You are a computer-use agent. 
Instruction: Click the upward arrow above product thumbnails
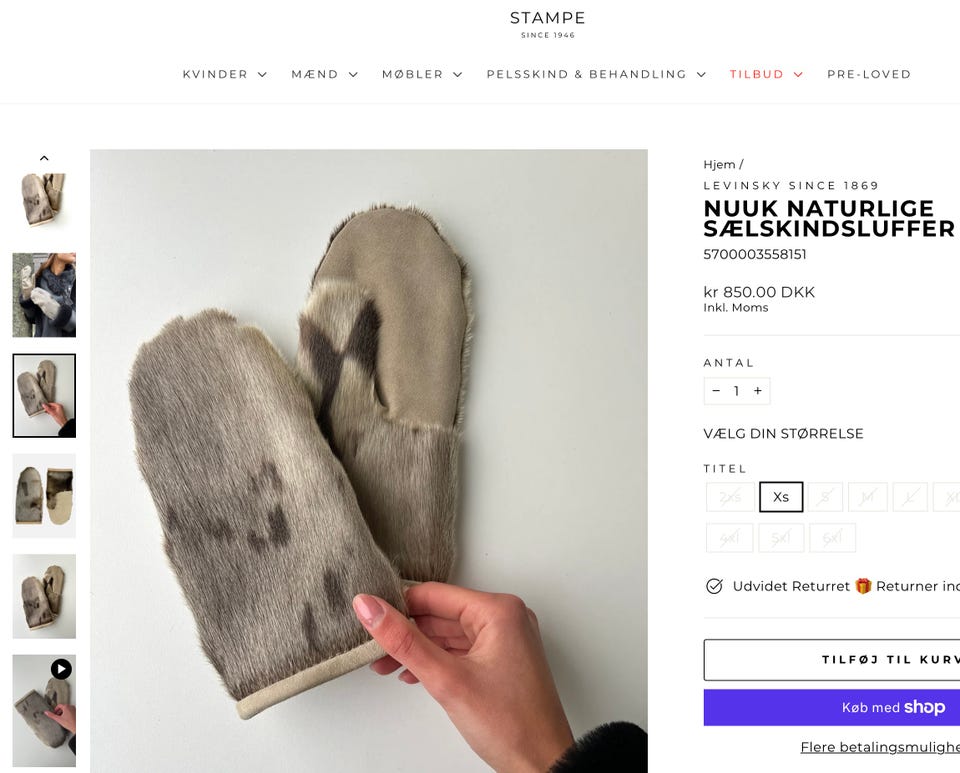[x=44, y=158]
